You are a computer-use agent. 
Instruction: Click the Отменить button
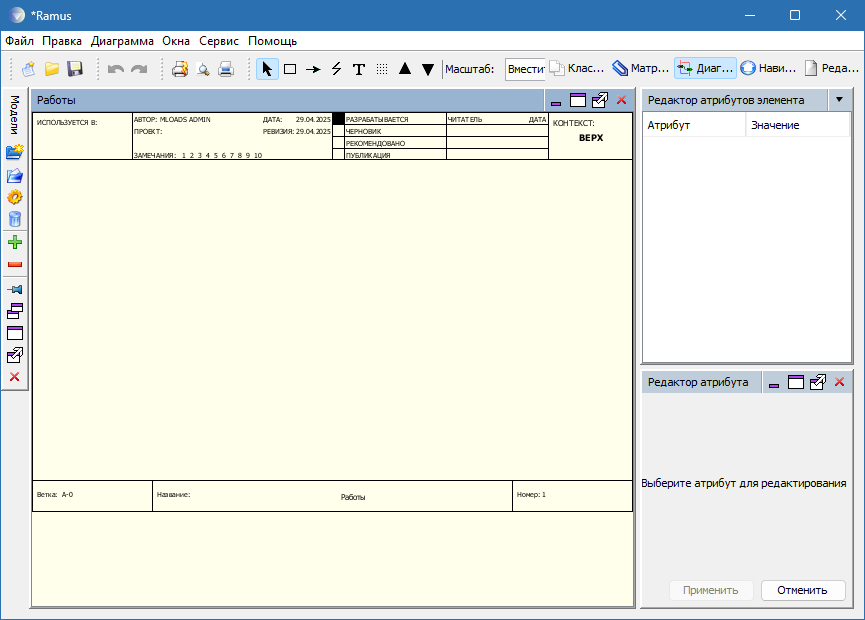(x=803, y=590)
